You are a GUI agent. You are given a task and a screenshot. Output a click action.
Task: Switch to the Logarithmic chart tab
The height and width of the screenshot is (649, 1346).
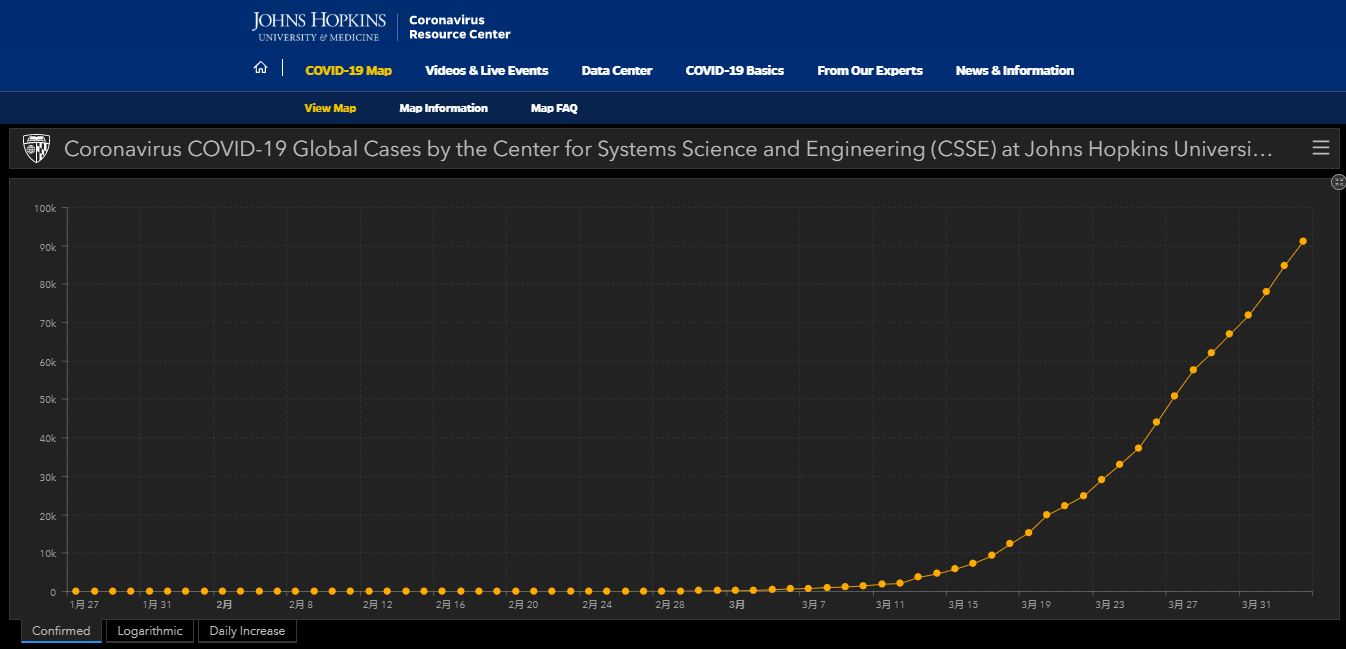click(150, 631)
